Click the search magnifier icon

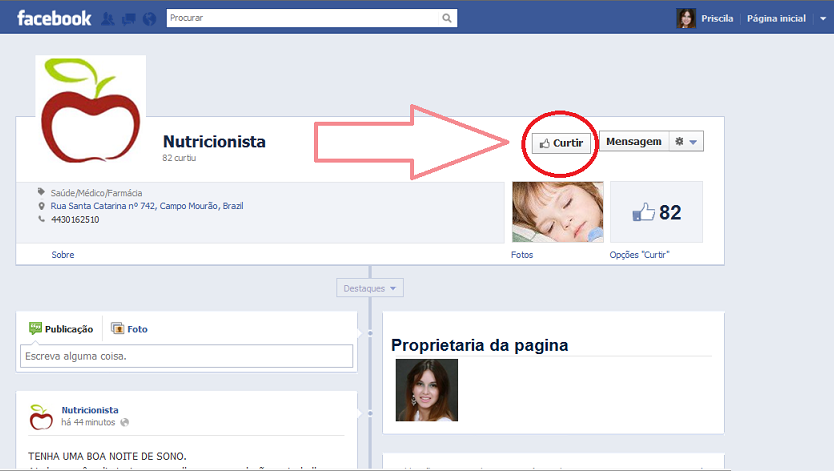coord(447,18)
